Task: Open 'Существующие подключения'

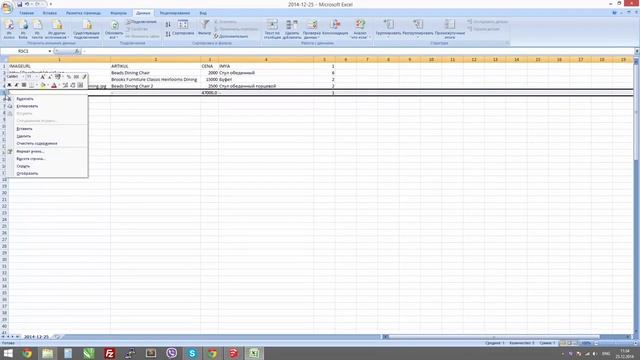Action: click(x=87, y=30)
